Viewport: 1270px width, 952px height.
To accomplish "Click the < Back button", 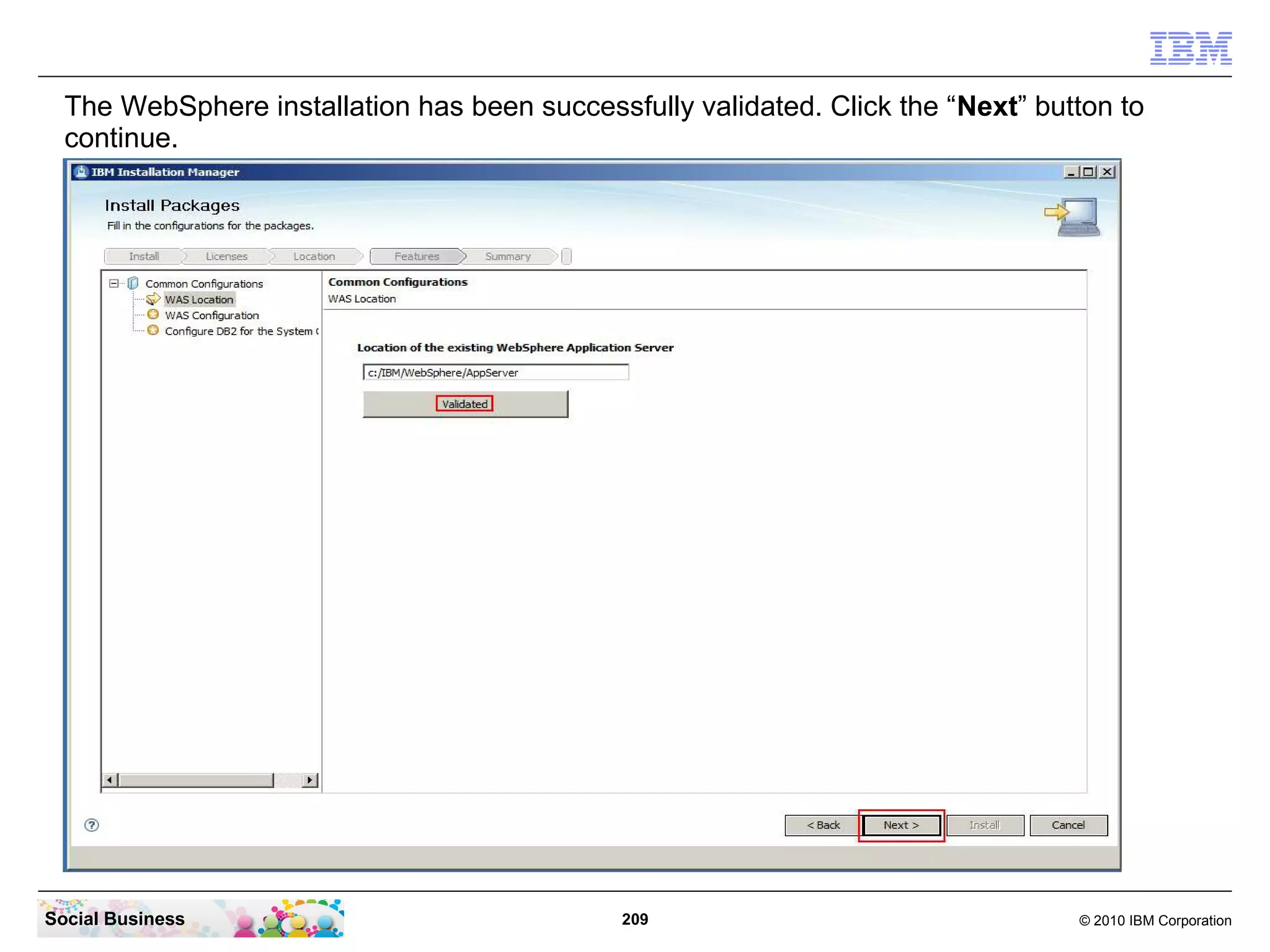I will [823, 825].
